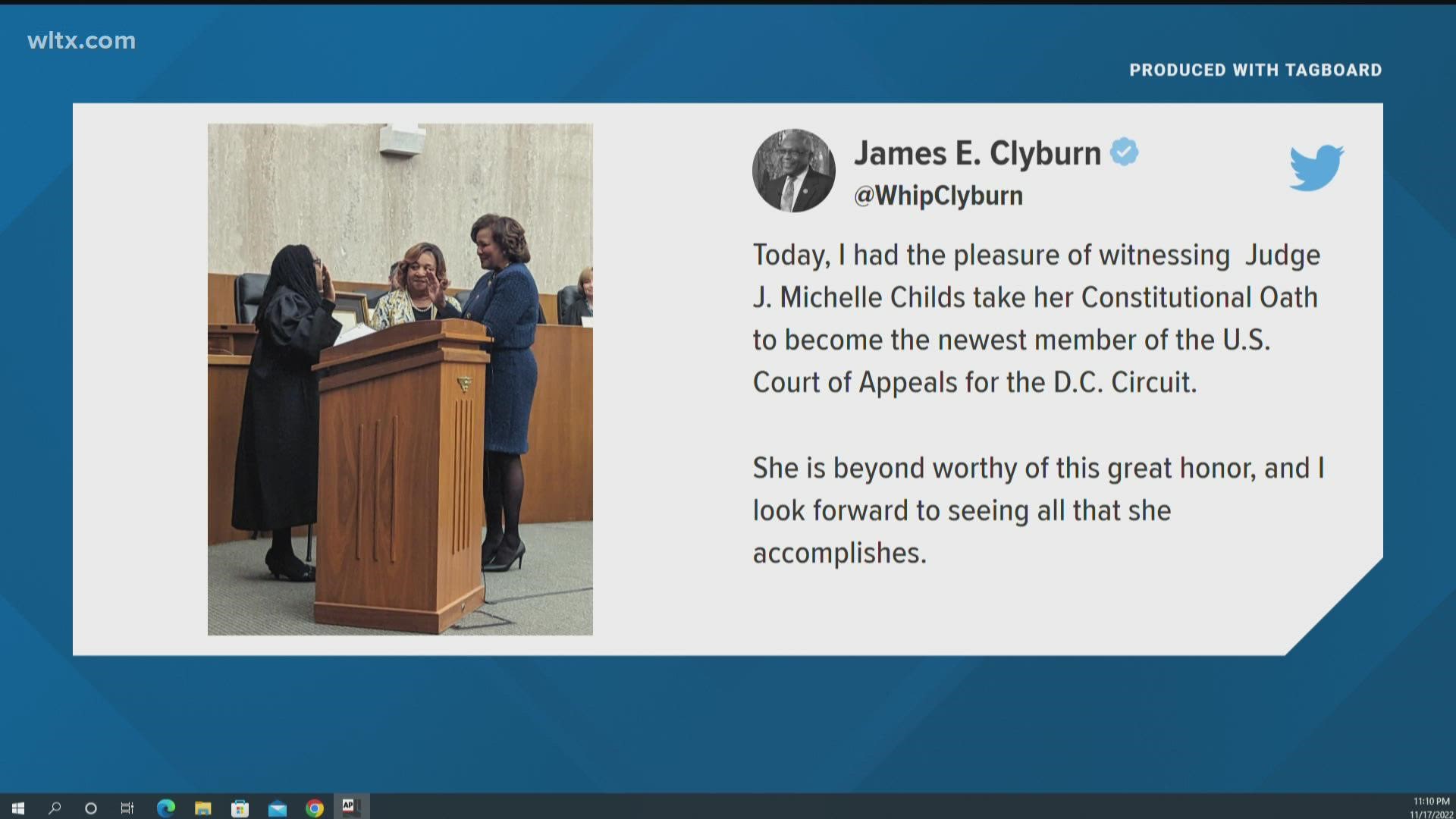Screen dimensions: 1456x819
Task: Open File Explorer from the taskbar
Action: (202, 808)
